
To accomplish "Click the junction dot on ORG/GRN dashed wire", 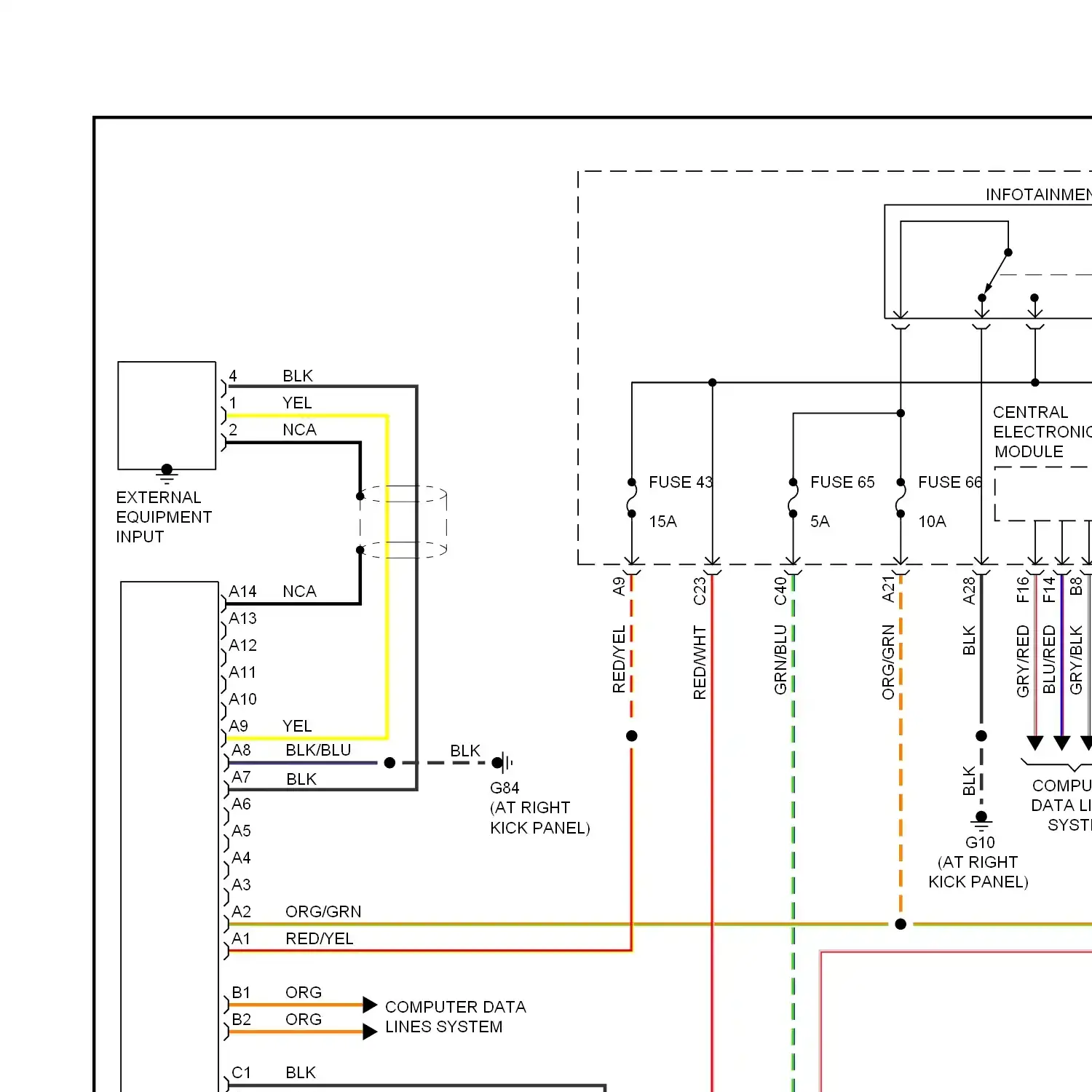I will (901, 924).
